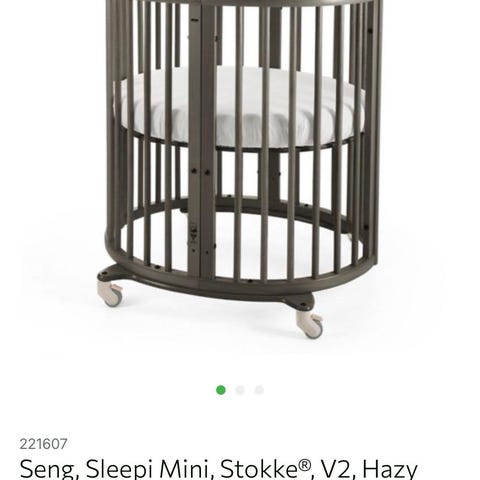Open the Seng, Sleepi Mini product title
480x480 pixels.
click(x=218, y=469)
